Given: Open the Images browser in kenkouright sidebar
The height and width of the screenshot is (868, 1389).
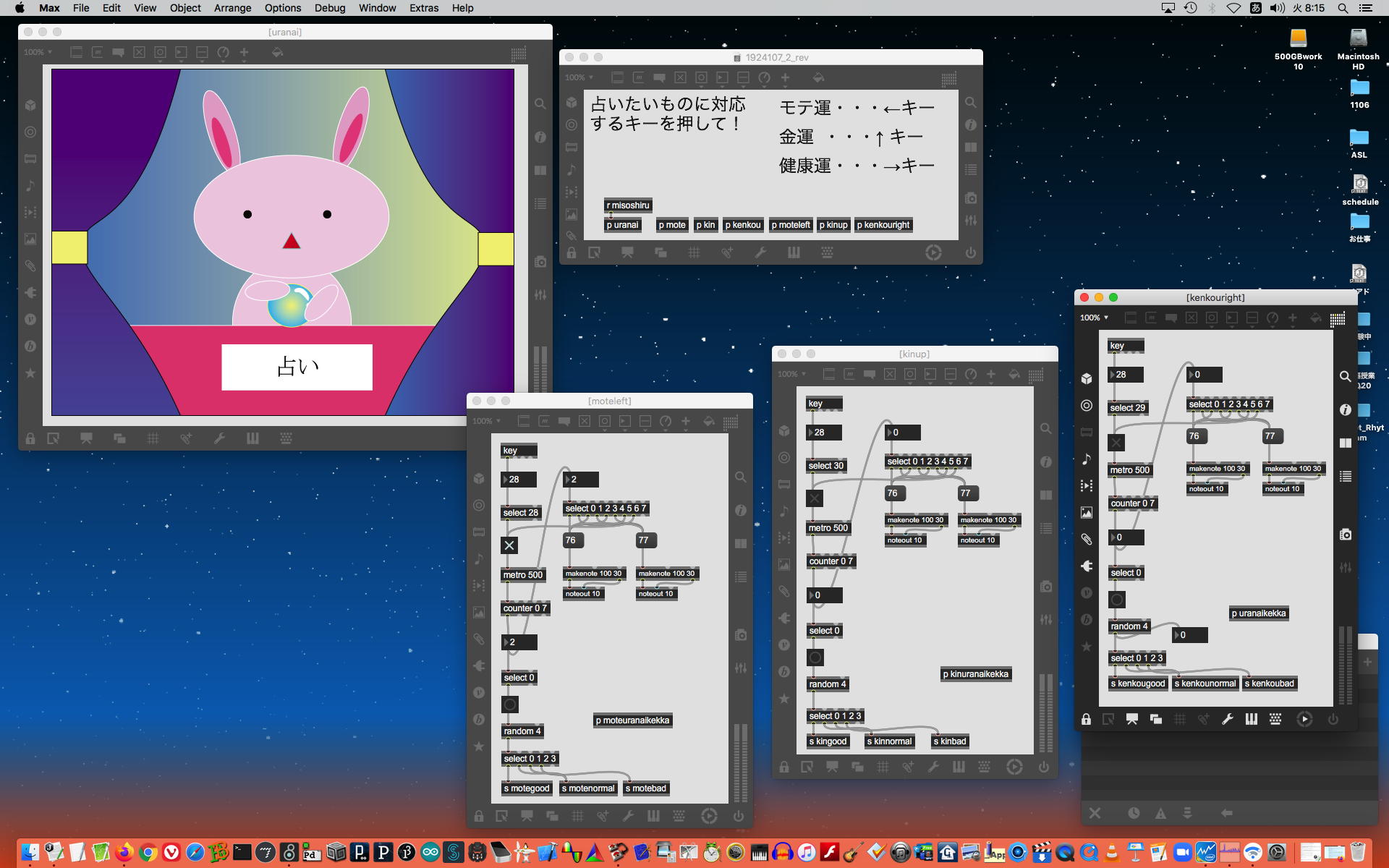Looking at the screenshot, I should point(1087,513).
